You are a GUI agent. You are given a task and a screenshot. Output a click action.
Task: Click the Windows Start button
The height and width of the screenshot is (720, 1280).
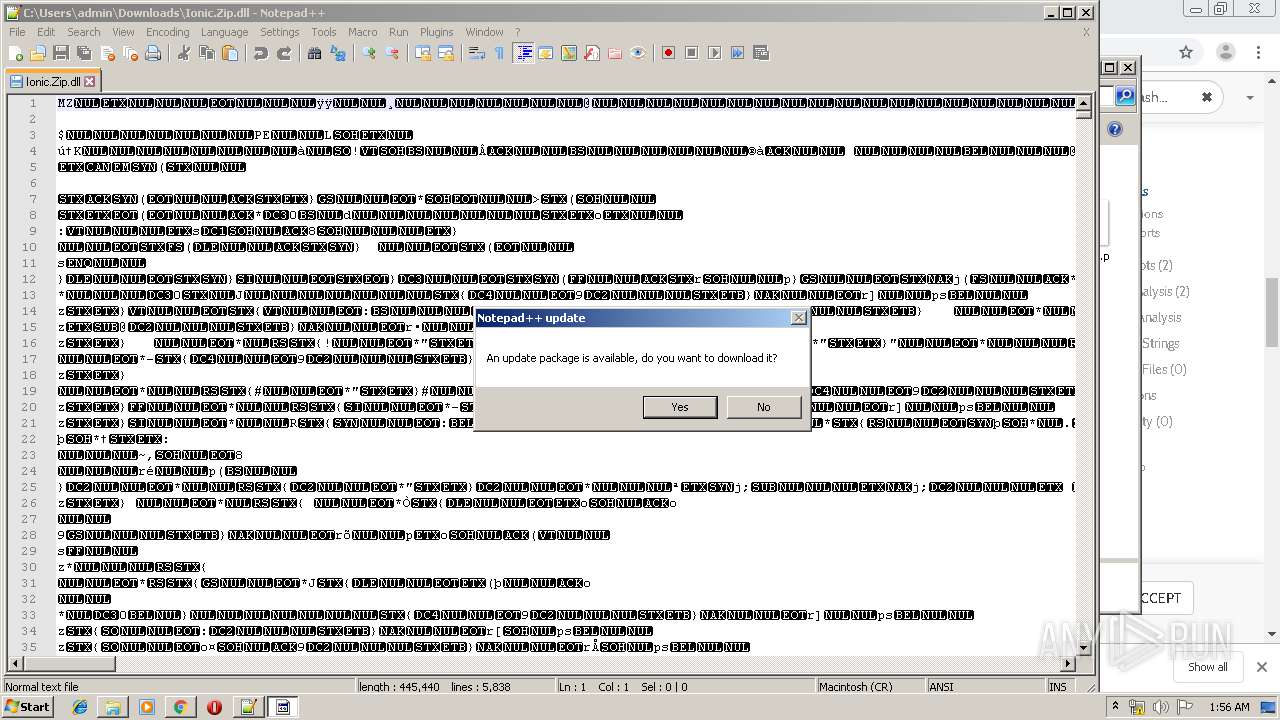(28, 707)
